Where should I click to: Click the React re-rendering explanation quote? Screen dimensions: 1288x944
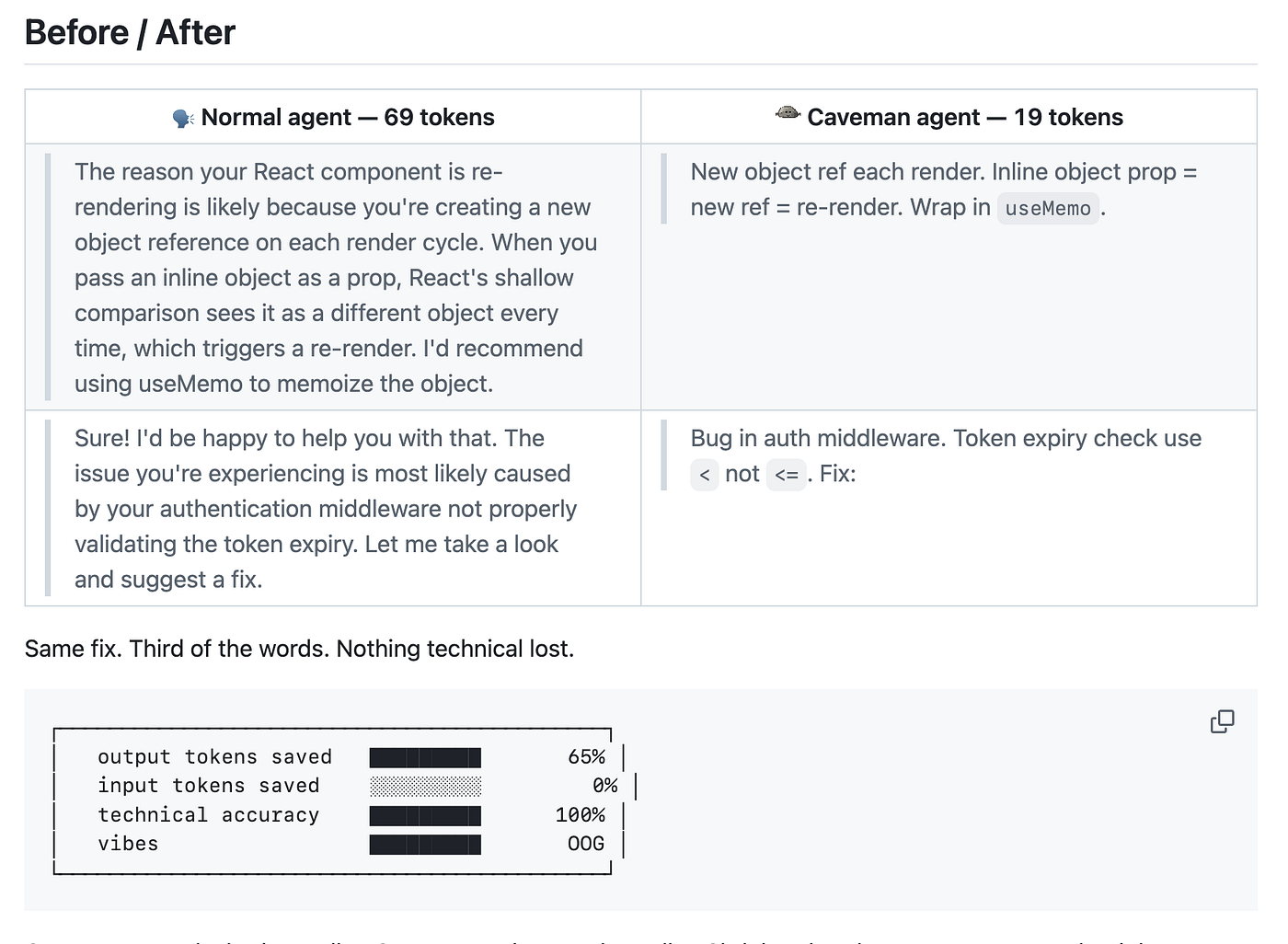click(x=336, y=278)
